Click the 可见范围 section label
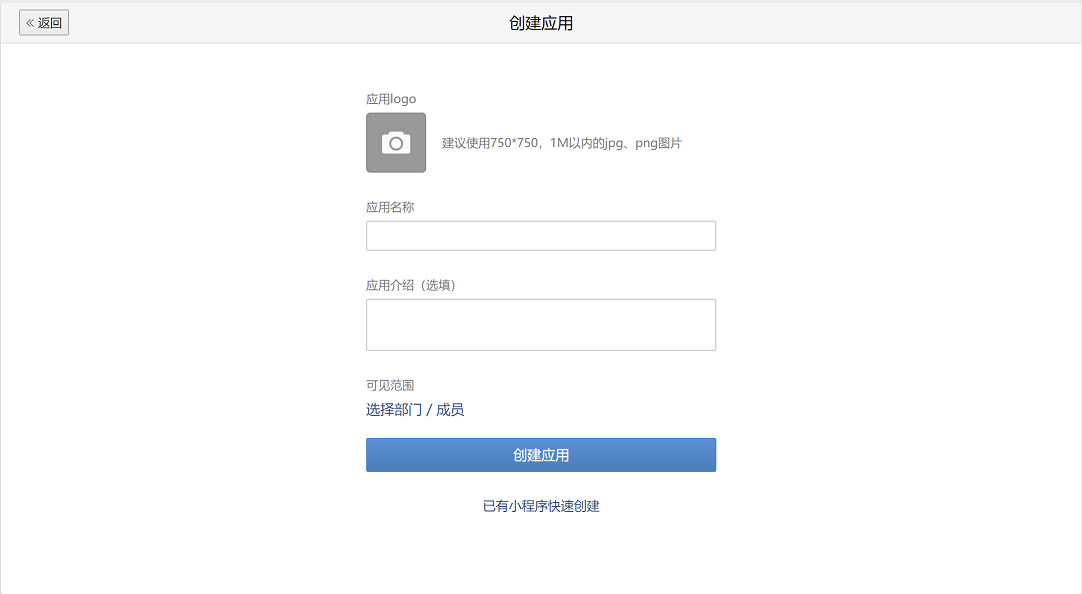This screenshot has height=594, width=1082. (390, 385)
